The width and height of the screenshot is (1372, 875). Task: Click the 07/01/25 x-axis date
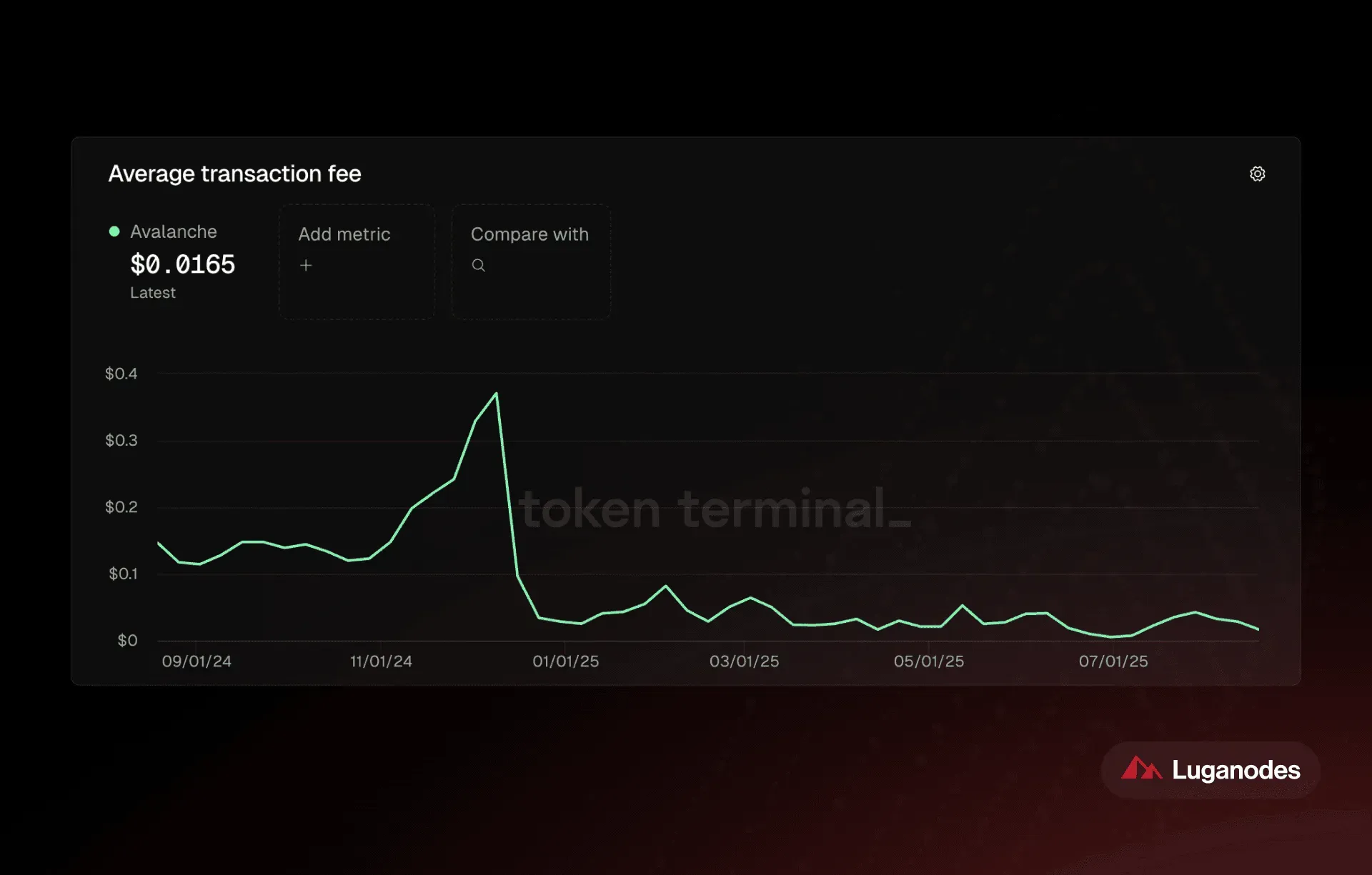point(1113,661)
